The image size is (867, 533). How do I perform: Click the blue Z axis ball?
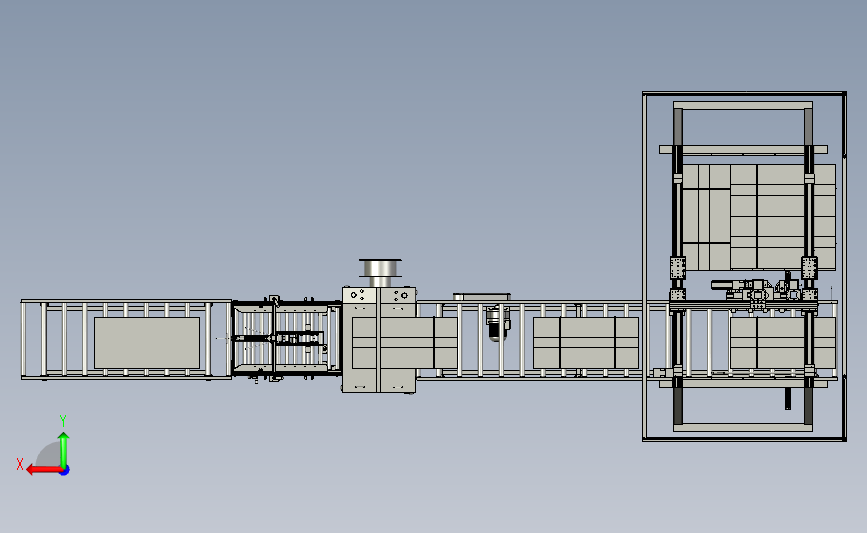(x=65, y=471)
